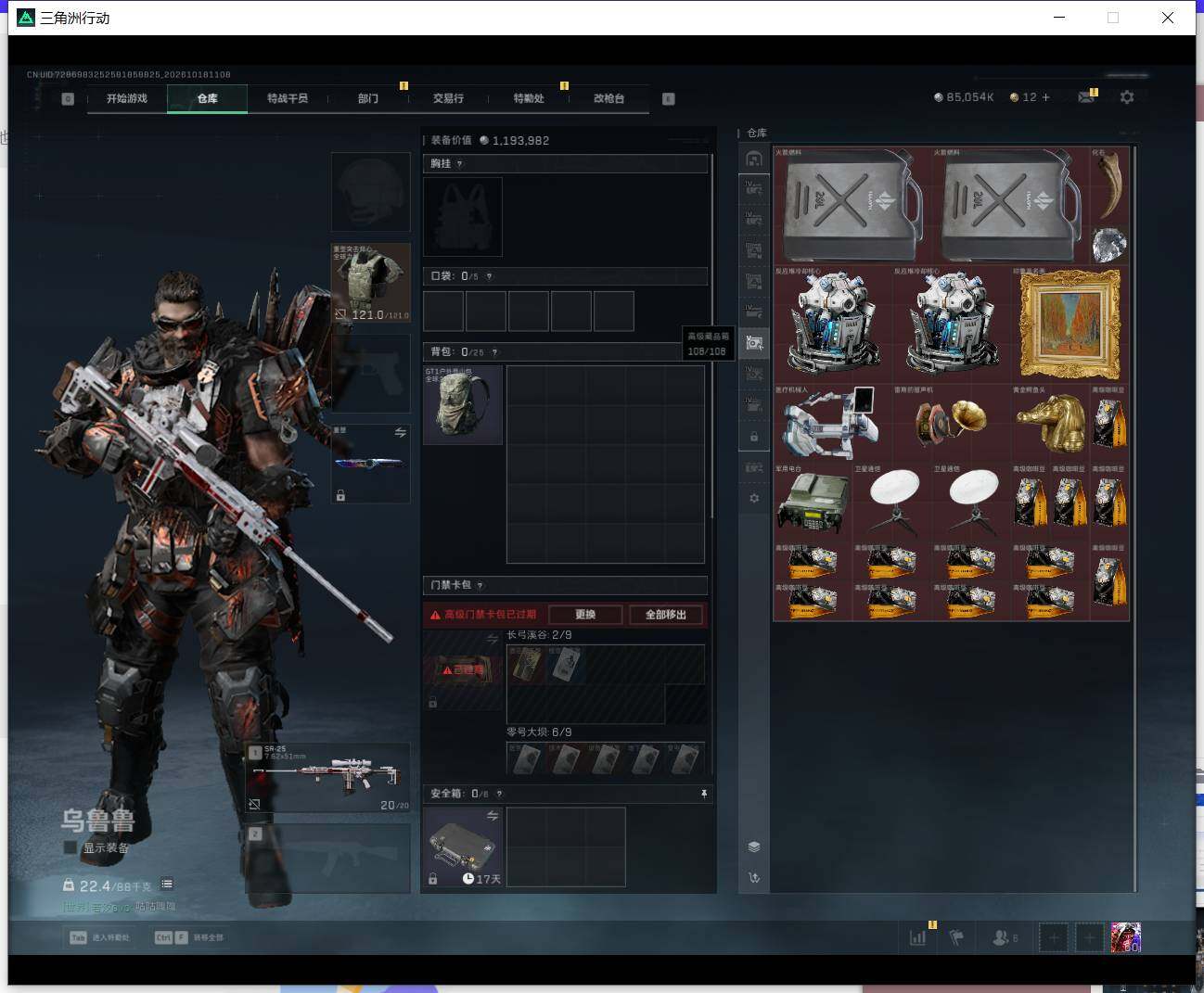This screenshot has width=1204, height=993.
Task: Open the 特勤处 tab
Action: tap(529, 98)
